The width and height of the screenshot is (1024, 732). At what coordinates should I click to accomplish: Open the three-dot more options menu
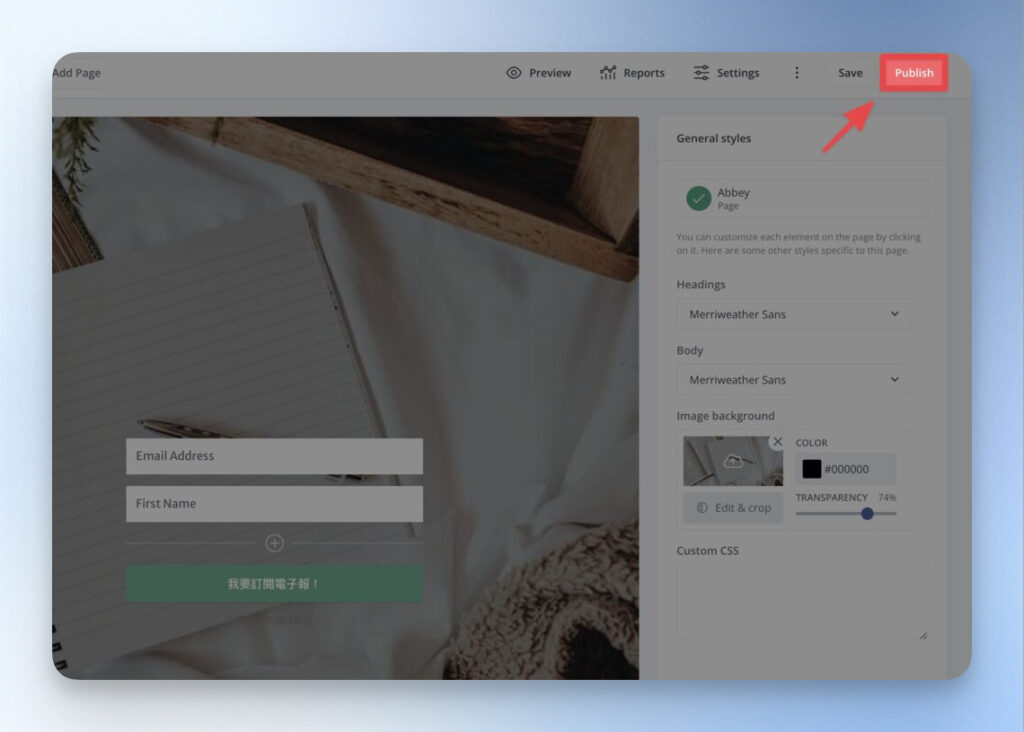[796, 72]
